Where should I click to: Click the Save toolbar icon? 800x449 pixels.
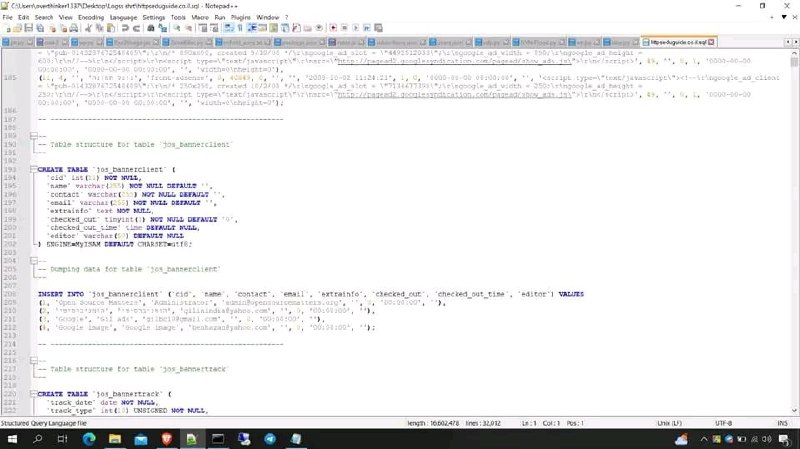coord(29,28)
